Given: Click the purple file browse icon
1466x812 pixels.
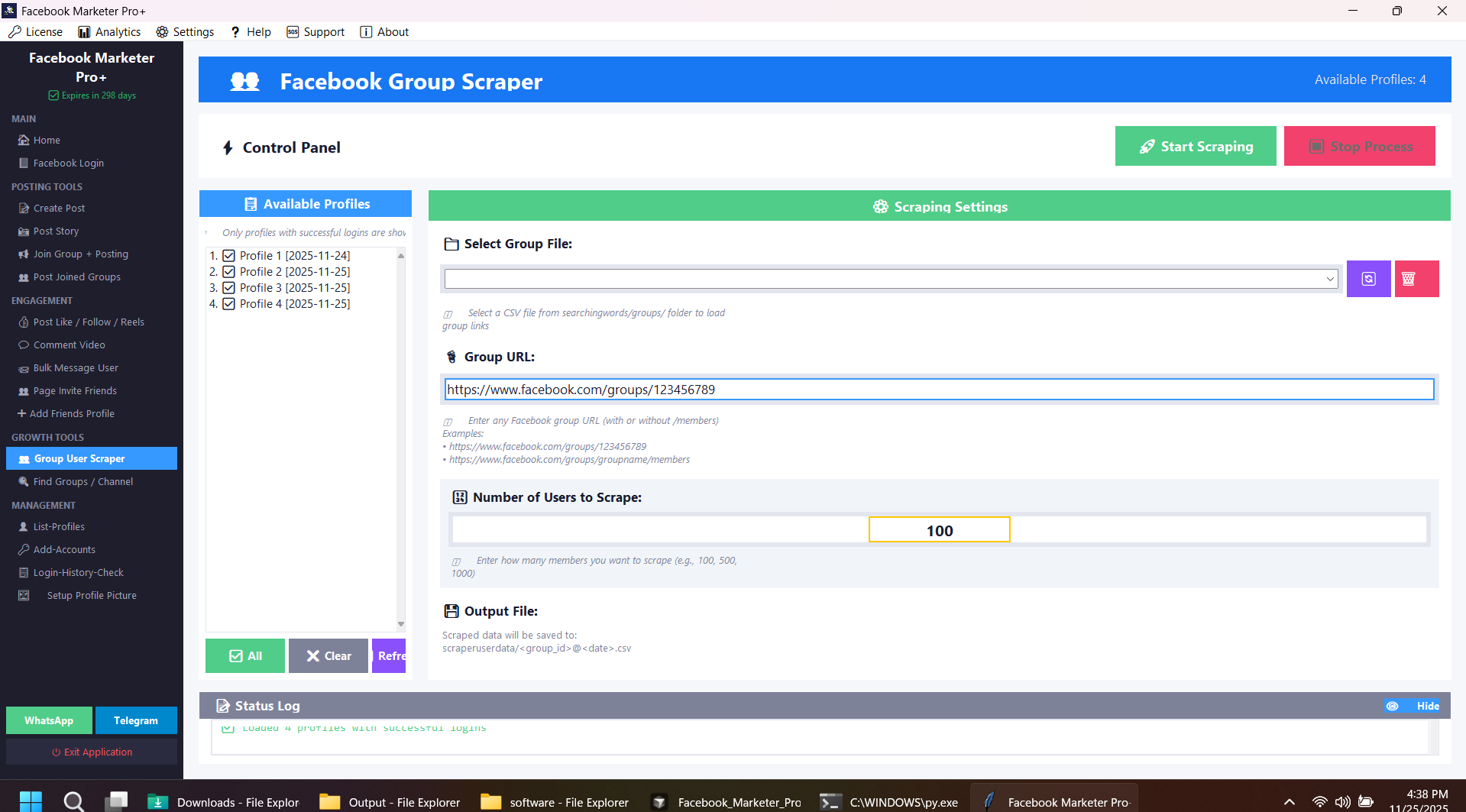Looking at the screenshot, I should [1368, 279].
